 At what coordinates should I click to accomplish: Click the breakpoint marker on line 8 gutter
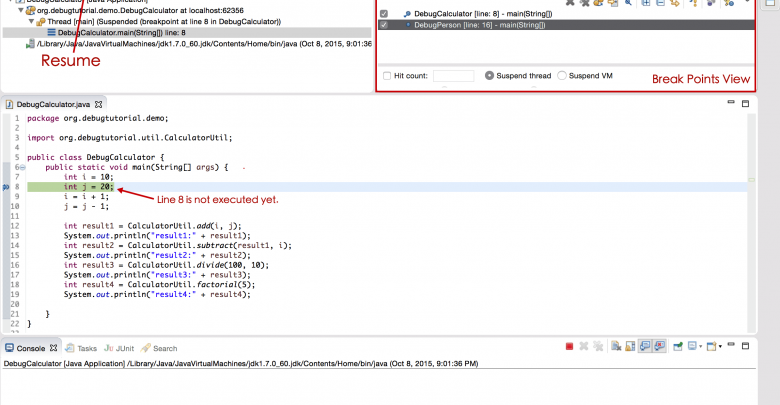pos(5,187)
